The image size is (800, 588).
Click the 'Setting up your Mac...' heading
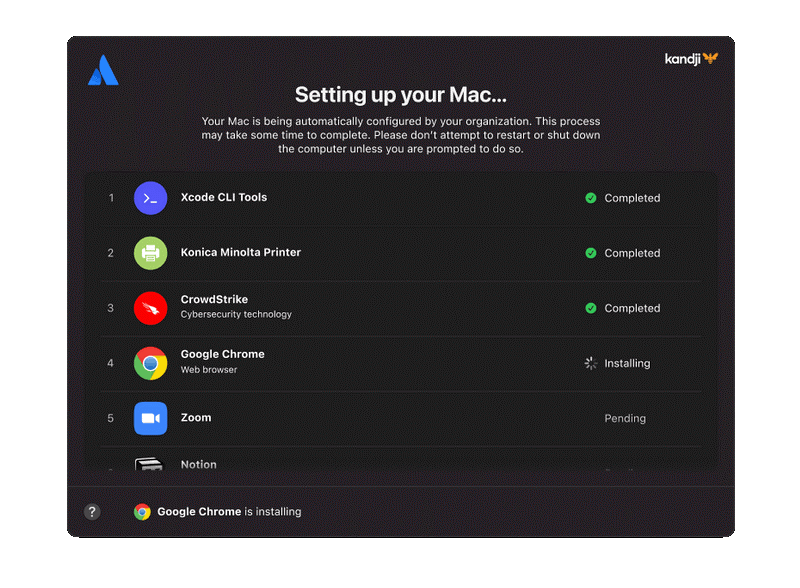(401, 95)
